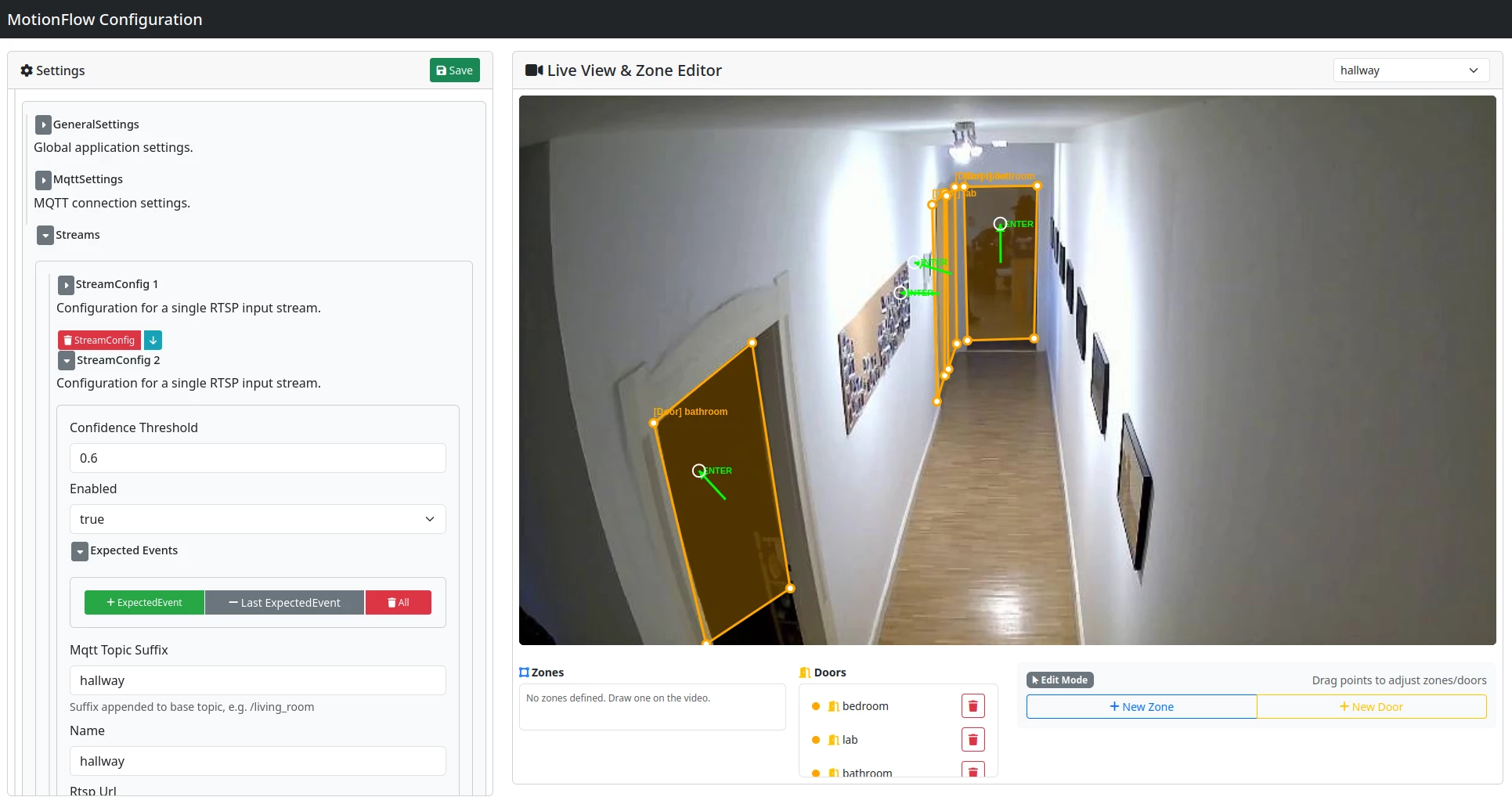1512x797 pixels.
Task: Open the Enabled true dropdown
Action: (258, 519)
